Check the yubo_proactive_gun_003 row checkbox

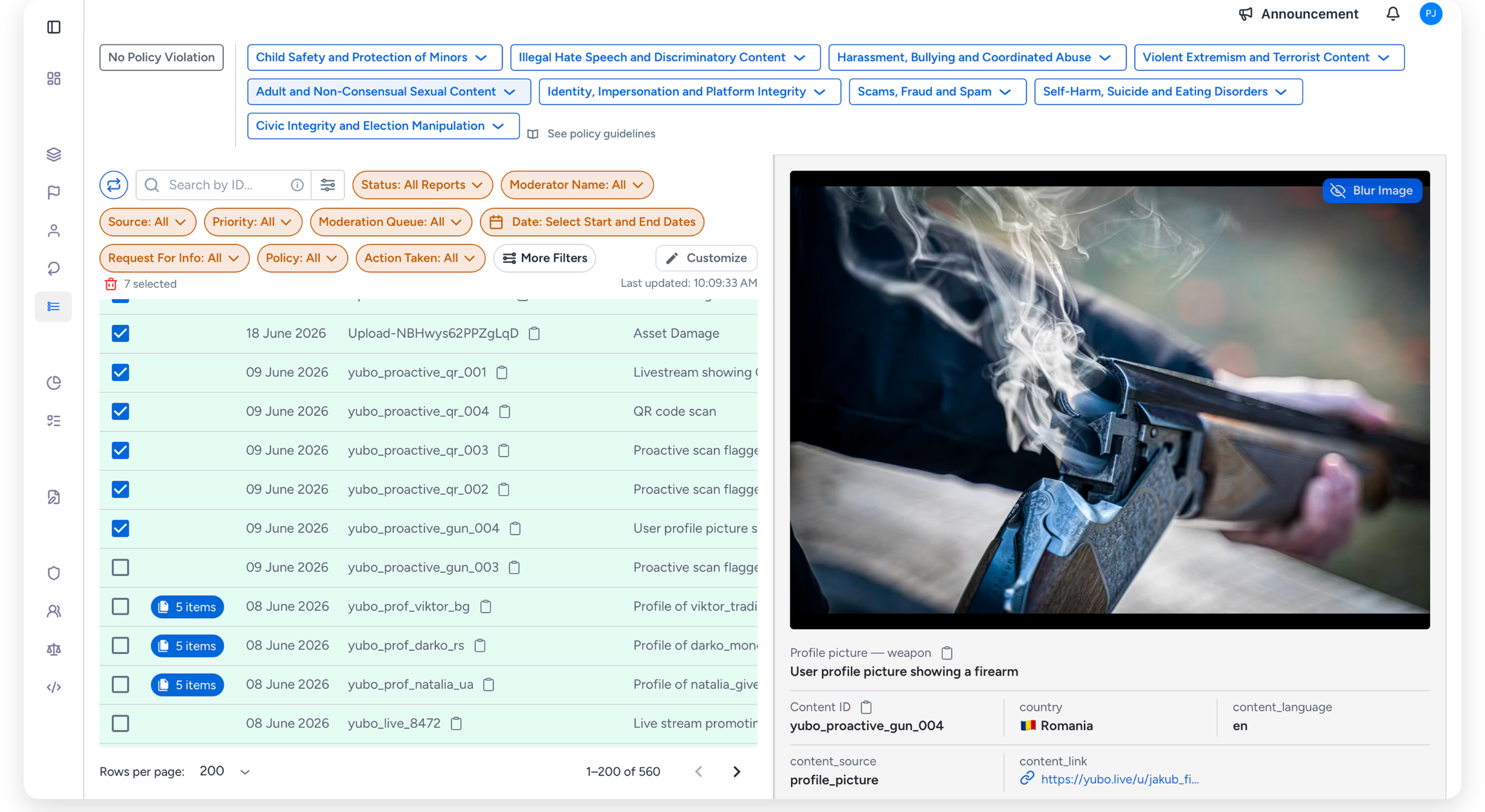point(120,567)
